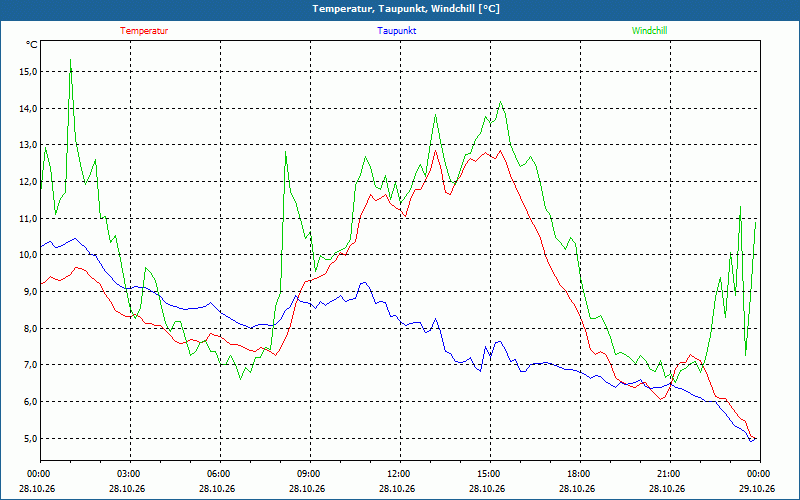
Task: Click the 21:00 time axis label
Action: tap(670, 474)
